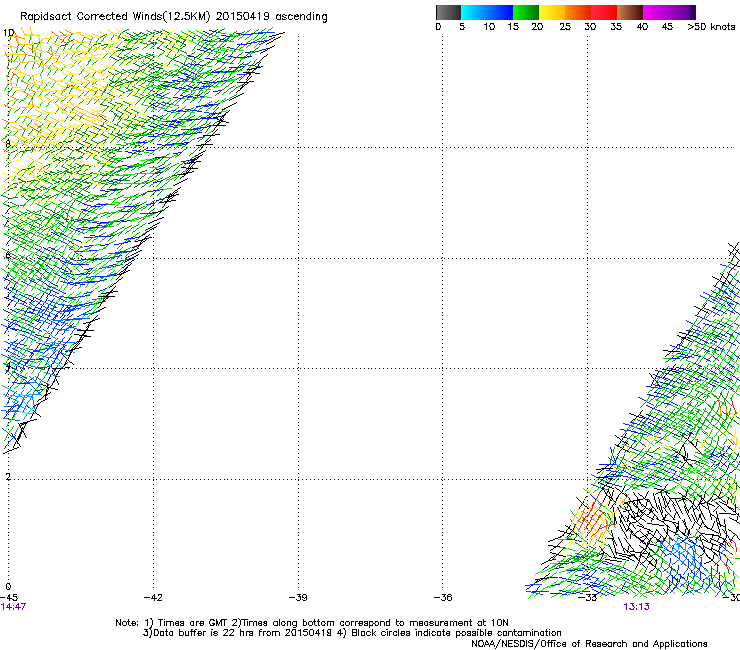This screenshot has height=650, width=740.
Task: Click the brown 35-40 knots color band
Action: (630, 12)
